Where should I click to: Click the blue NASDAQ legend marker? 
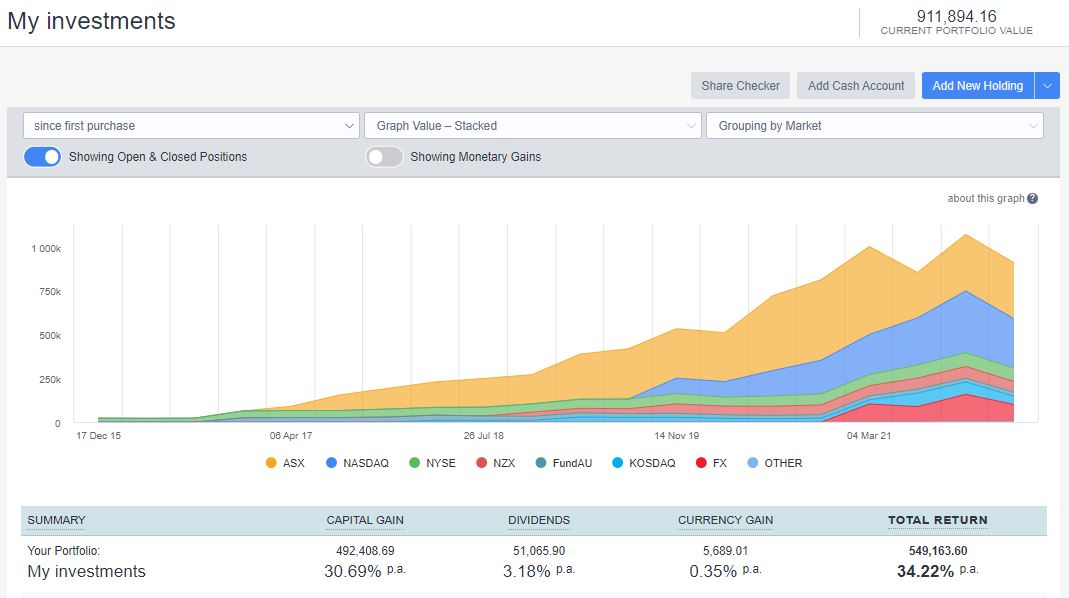coord(329,463)
